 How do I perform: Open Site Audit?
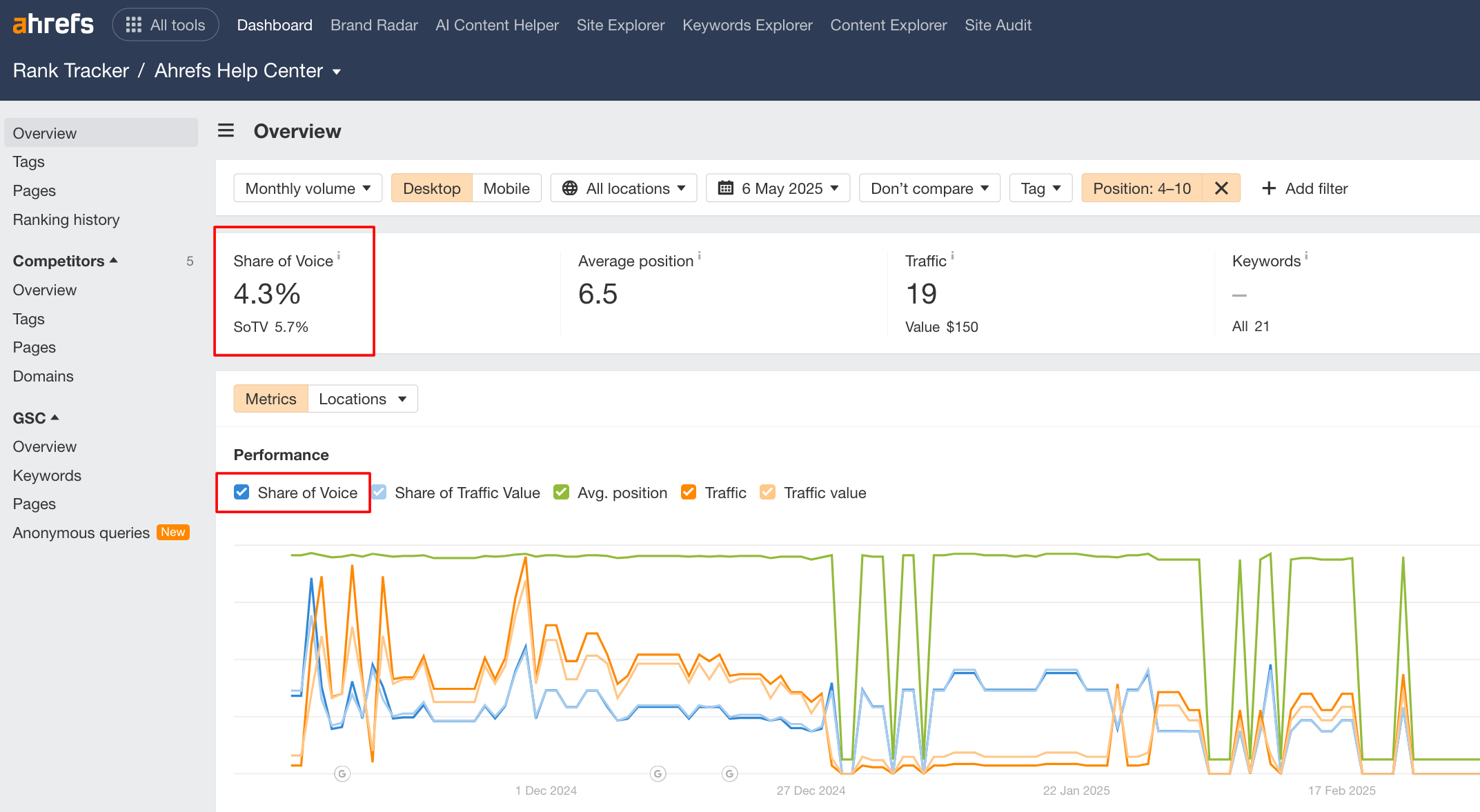pyautogui.click(x=998, y=25)
